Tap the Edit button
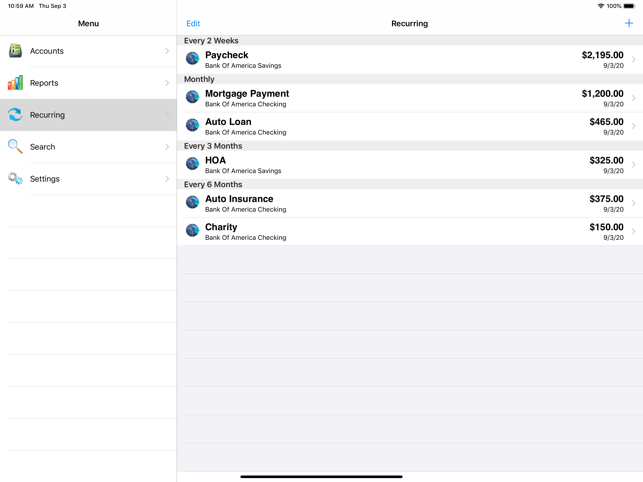Screen dimensions: 643x482 click(x=193, y=23)
